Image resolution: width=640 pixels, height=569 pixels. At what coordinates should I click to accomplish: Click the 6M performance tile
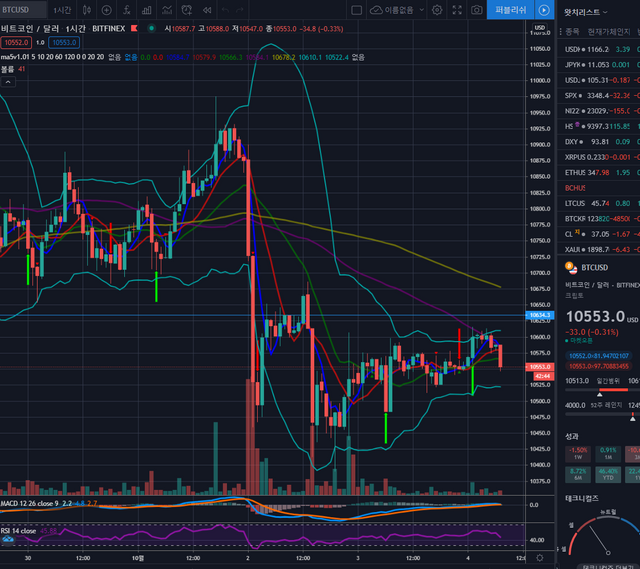pos(578,474)
